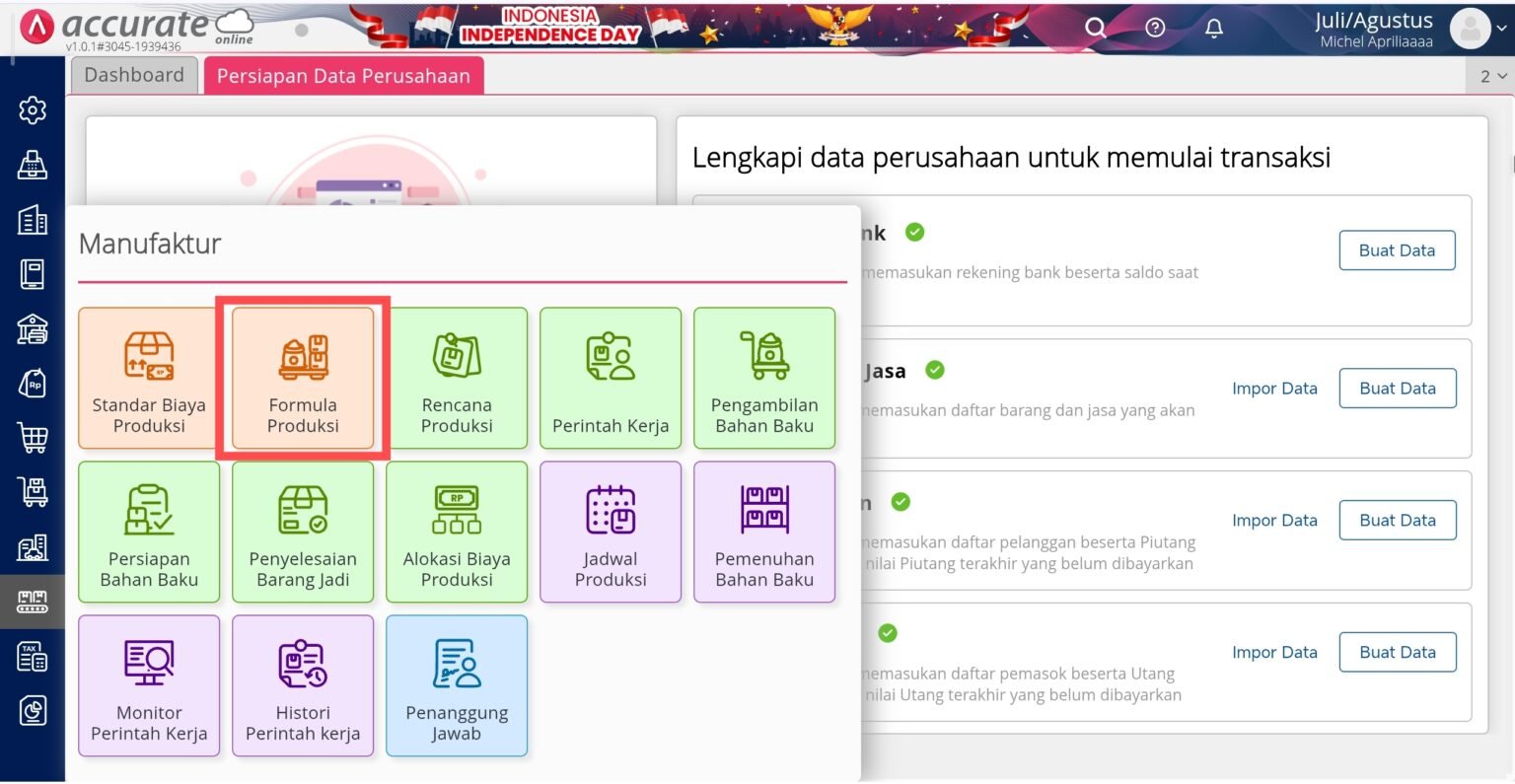Switch to the Dashboard tab
The width and height of the screenshot is (1515, 784).
(133, 74)
